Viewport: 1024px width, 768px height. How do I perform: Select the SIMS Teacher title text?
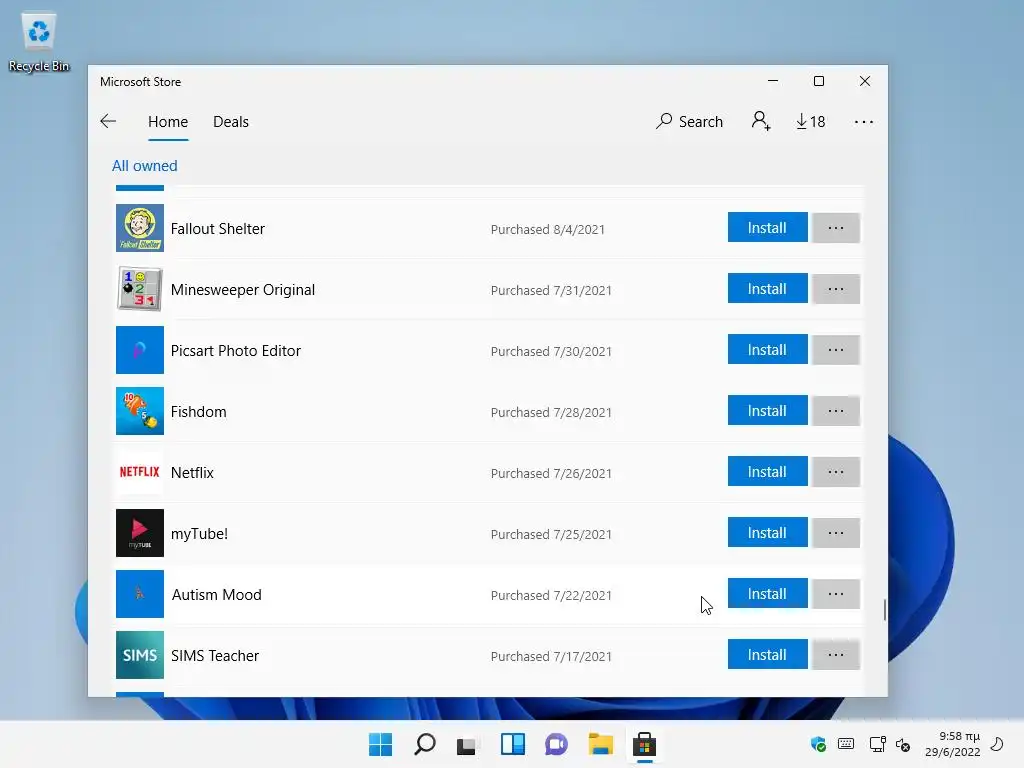pos(215,656)
